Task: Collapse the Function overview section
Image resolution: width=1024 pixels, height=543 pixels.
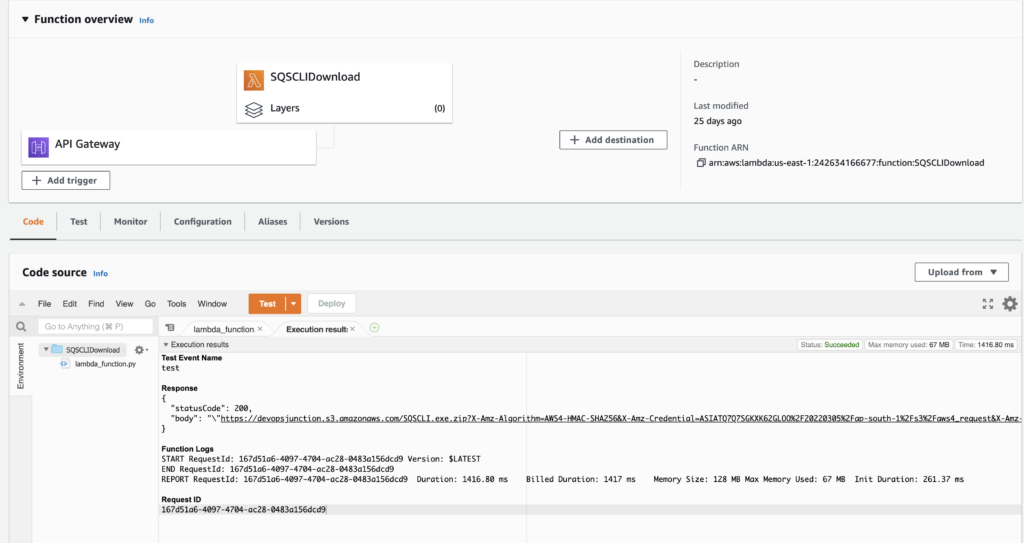Action: point(25,20)
